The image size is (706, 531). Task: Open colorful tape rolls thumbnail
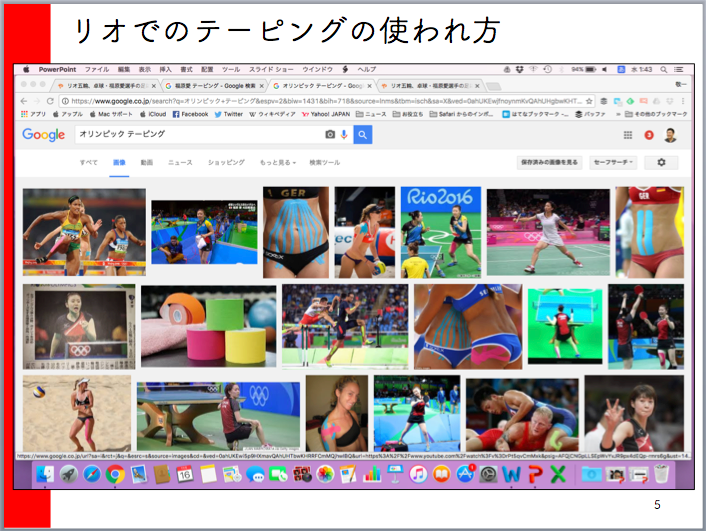tap(208, 326)
